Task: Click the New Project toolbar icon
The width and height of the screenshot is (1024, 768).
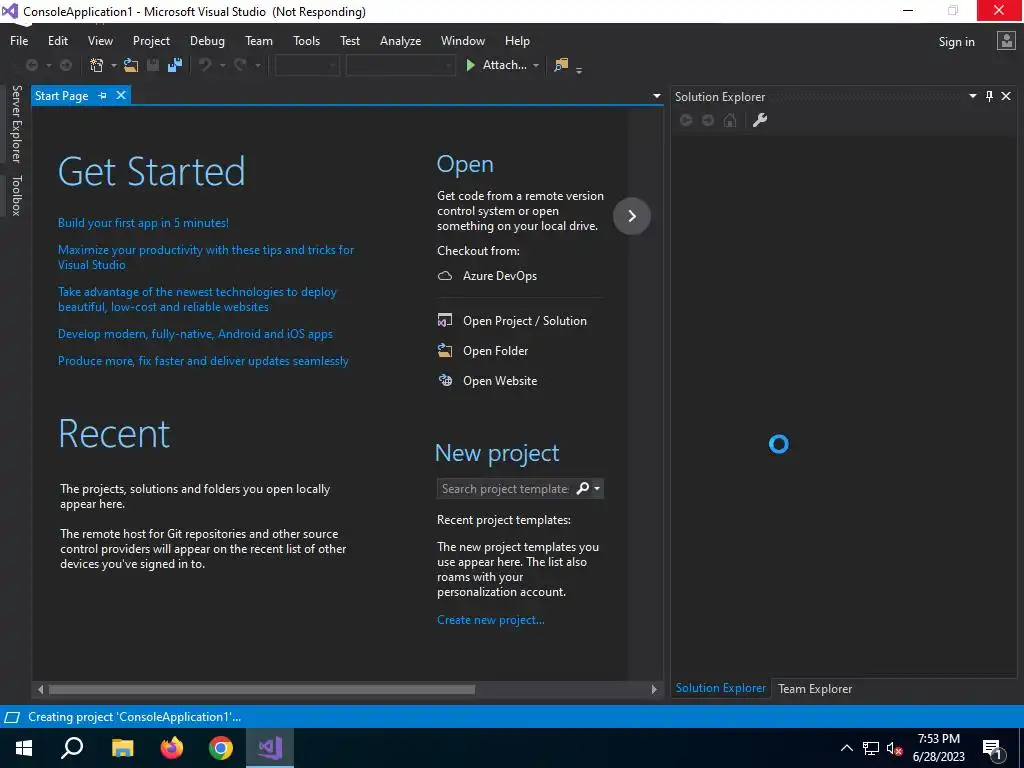Action: (x=97, y=65)
